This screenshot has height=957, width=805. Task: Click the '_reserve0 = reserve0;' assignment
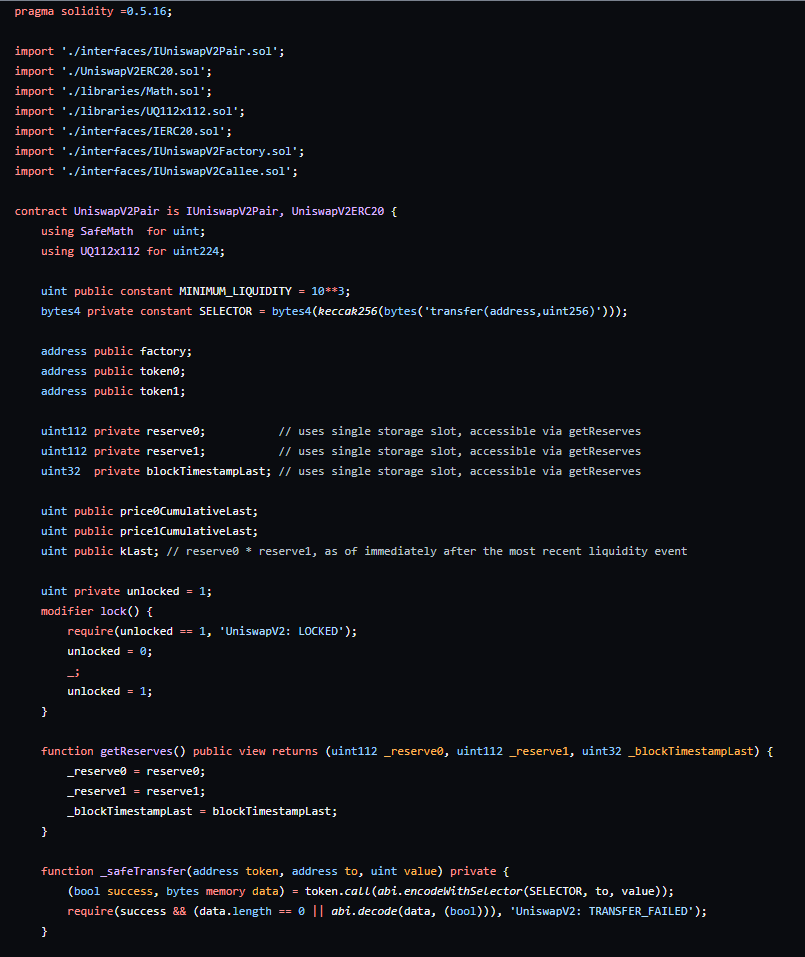pyautogui.click(x=137, y=771)
